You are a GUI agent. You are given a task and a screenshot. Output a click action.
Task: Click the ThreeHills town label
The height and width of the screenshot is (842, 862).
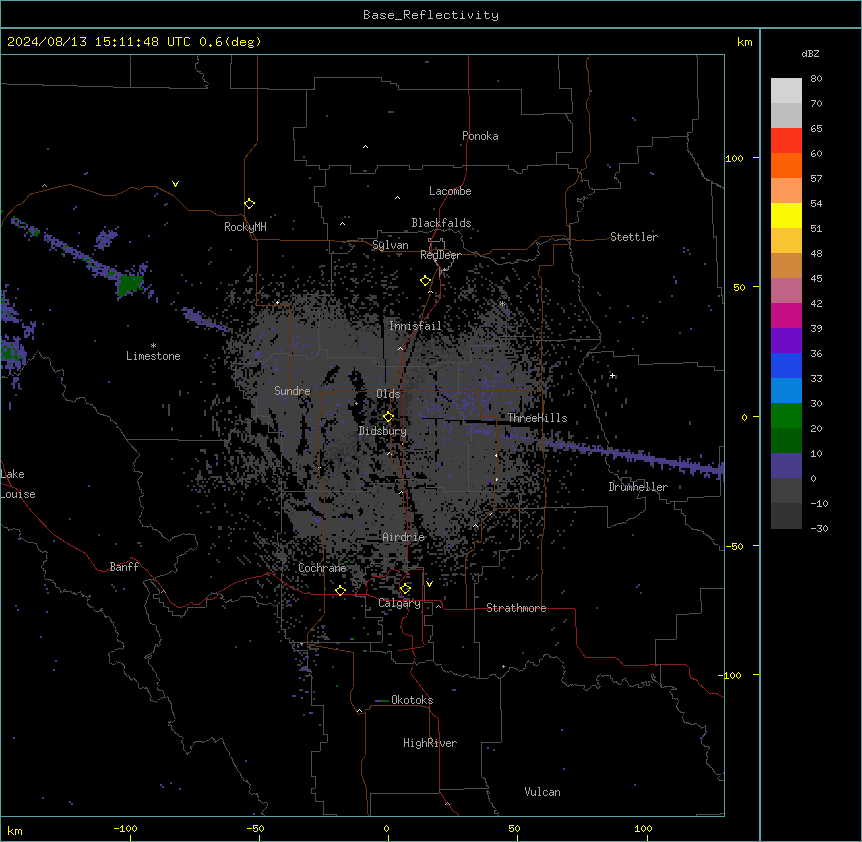pyautogui.click(x=537, y=418)
